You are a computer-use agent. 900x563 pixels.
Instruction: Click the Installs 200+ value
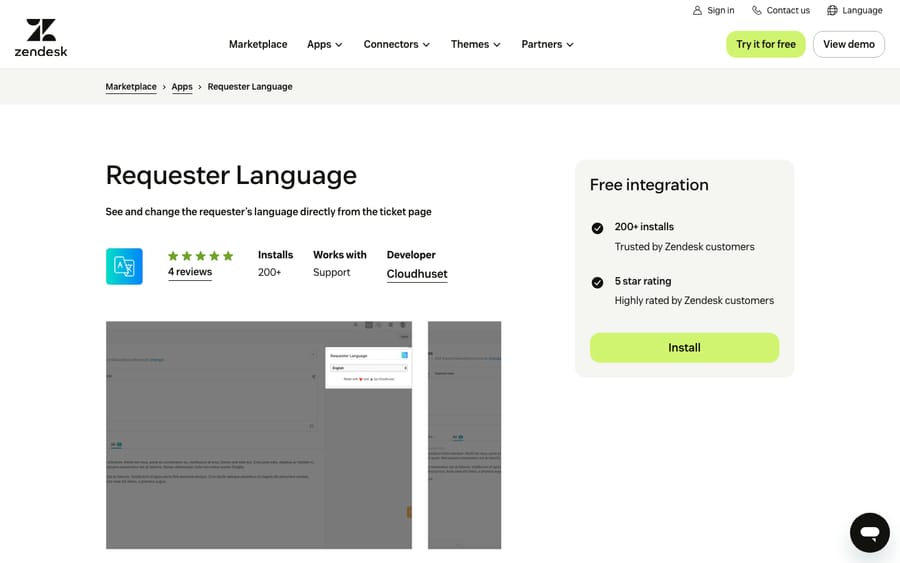[269, 273]
